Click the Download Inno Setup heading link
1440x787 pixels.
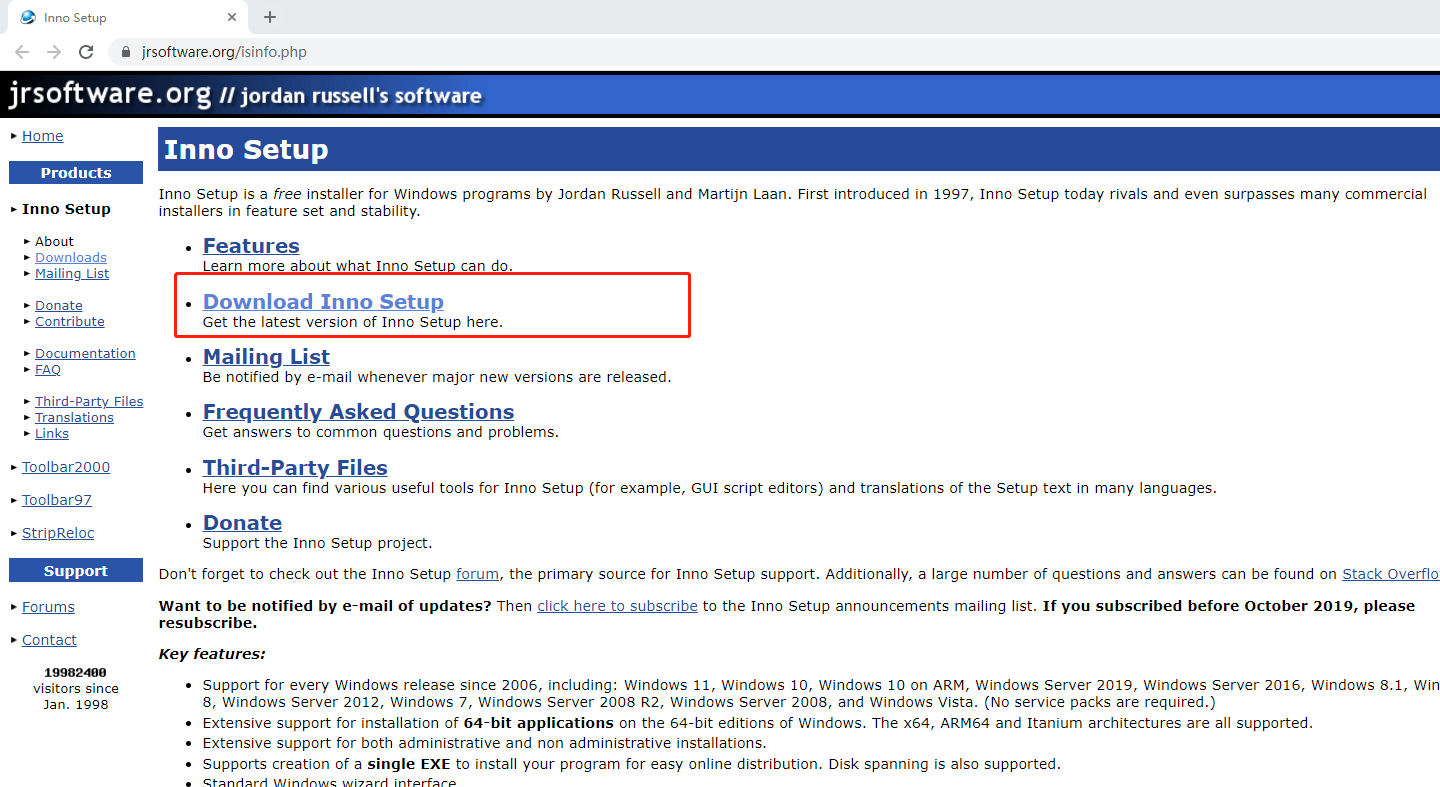point(323,301)
